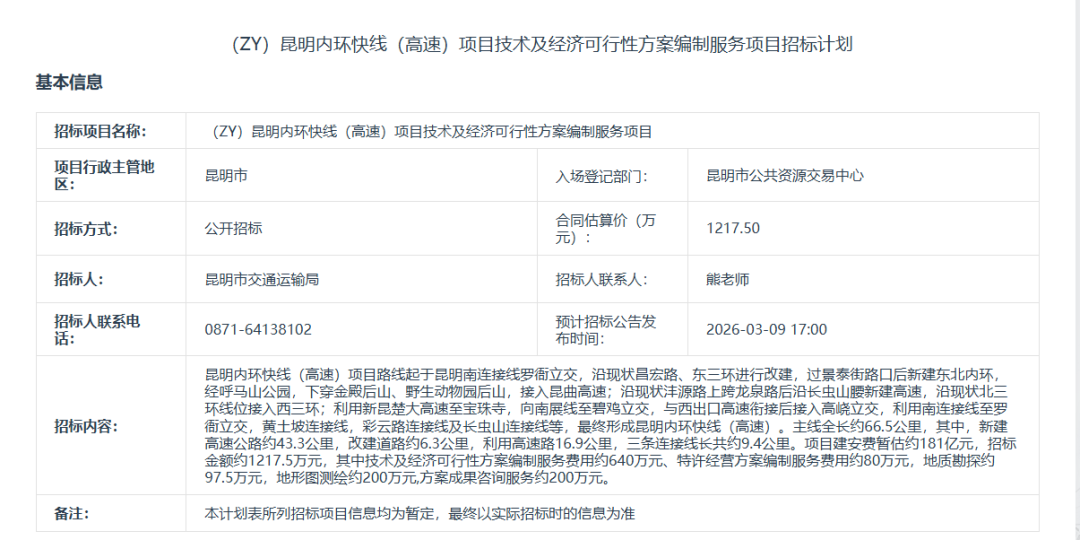Image resolution: width=1080 pixels, height=540 pixels.
Task: Select the 基本信息 section heading
Action: coord(69,82)
